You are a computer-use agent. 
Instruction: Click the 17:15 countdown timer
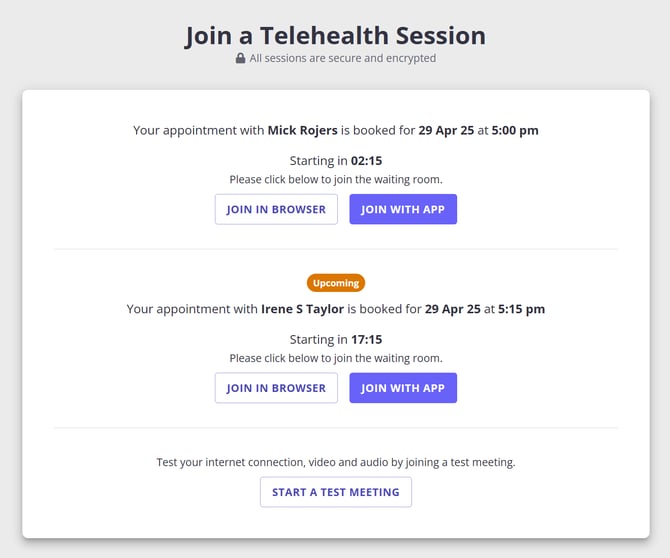366,340
